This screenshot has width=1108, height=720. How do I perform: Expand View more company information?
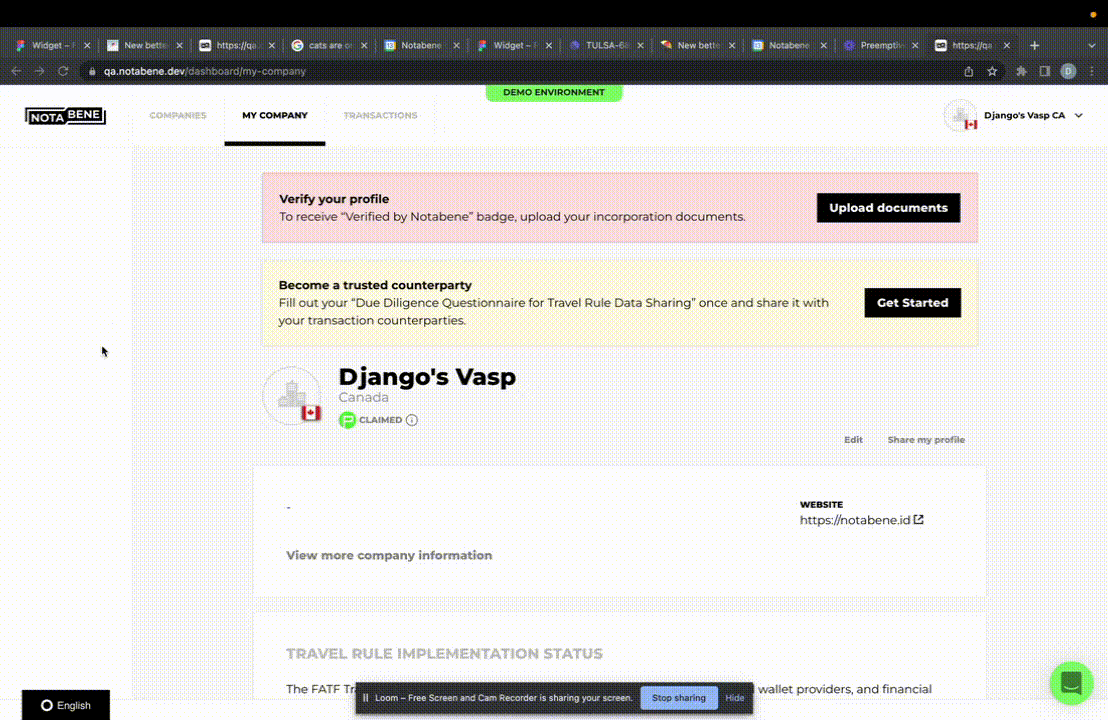click(x=389, y=555)
